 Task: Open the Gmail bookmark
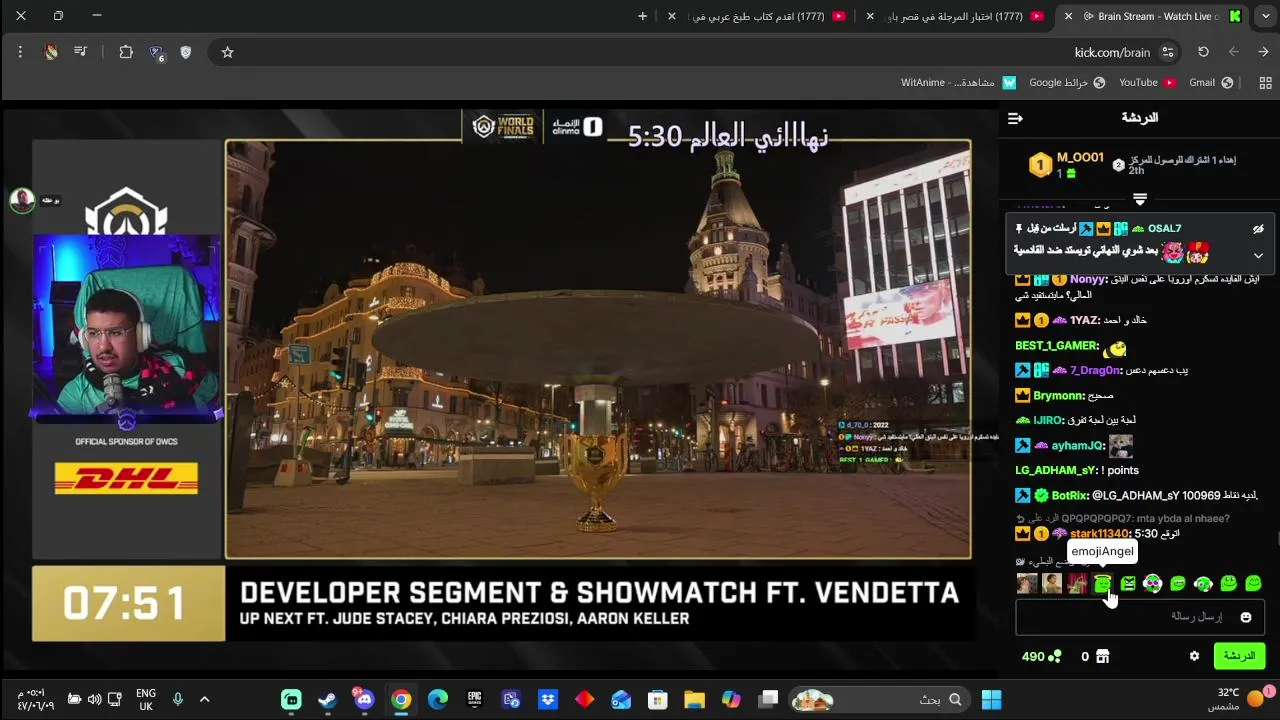[1211, 83]
